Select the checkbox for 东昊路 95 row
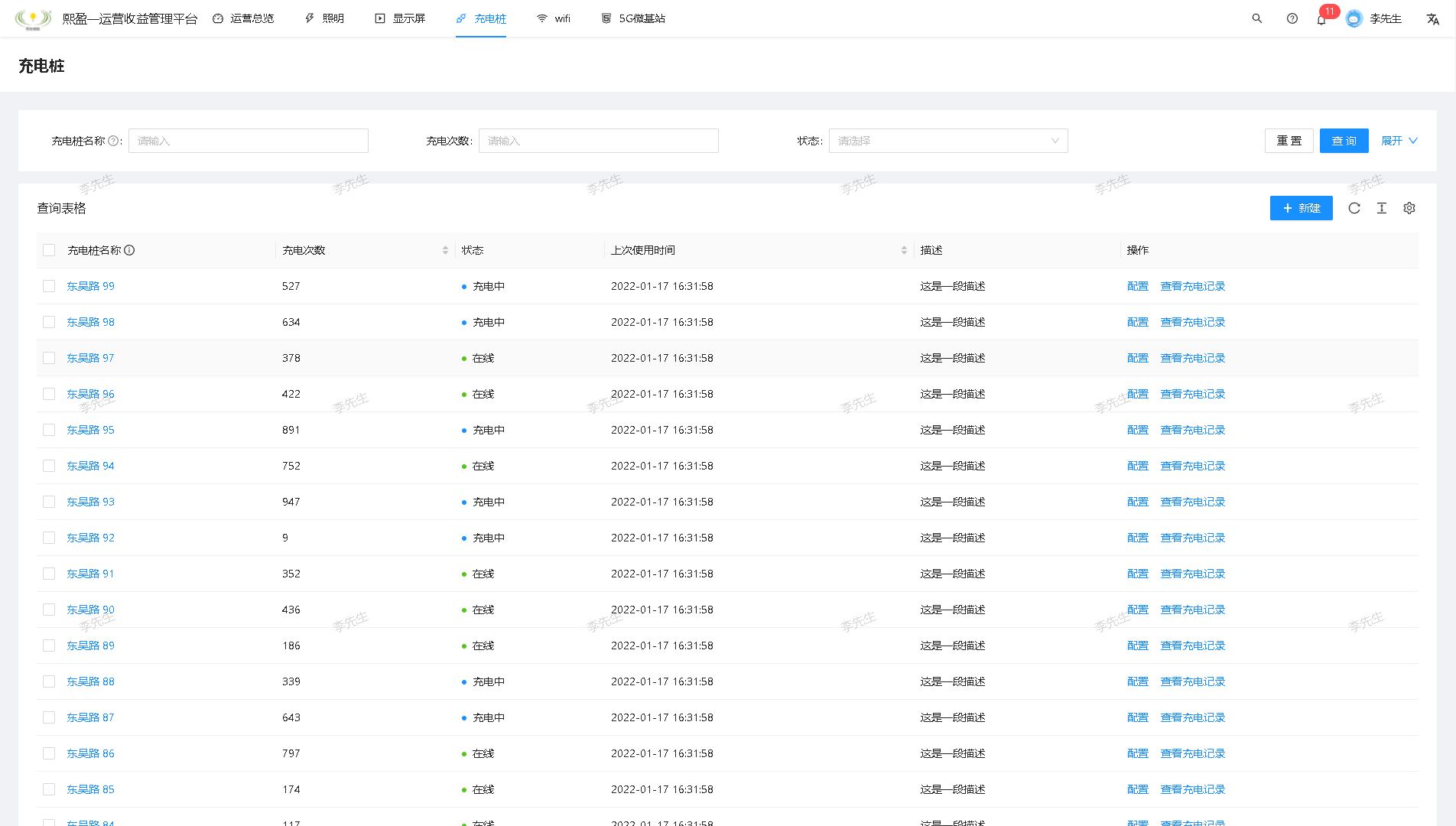 click(49, 430)
